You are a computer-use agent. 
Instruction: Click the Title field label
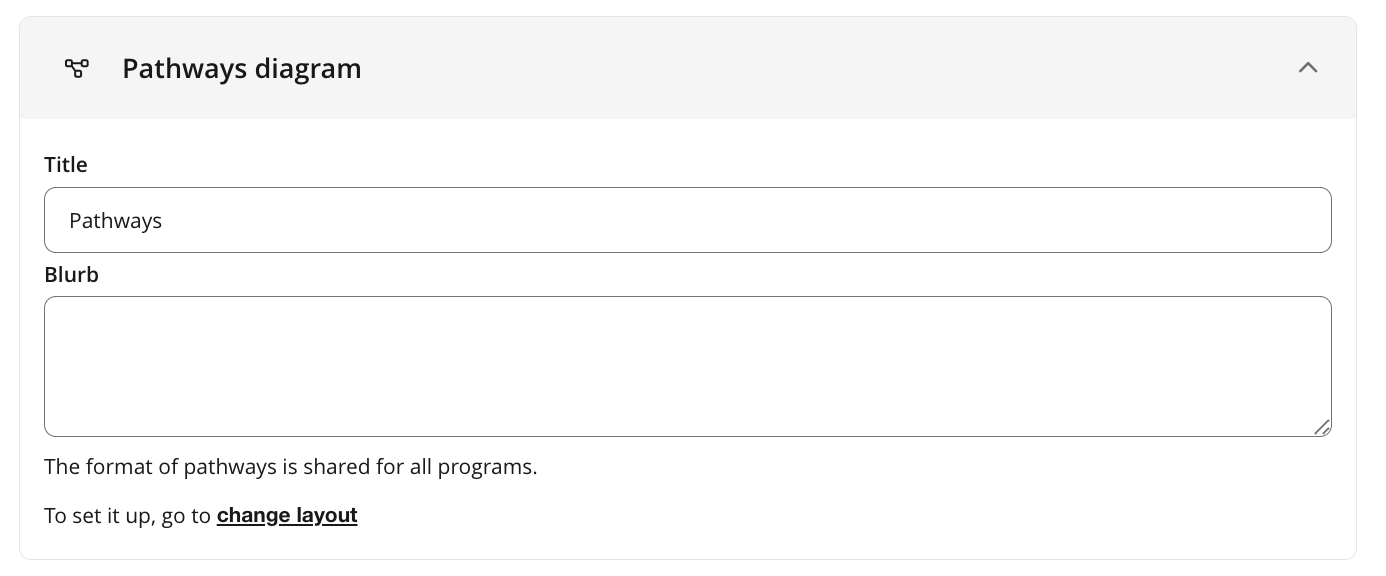(66, 165)
